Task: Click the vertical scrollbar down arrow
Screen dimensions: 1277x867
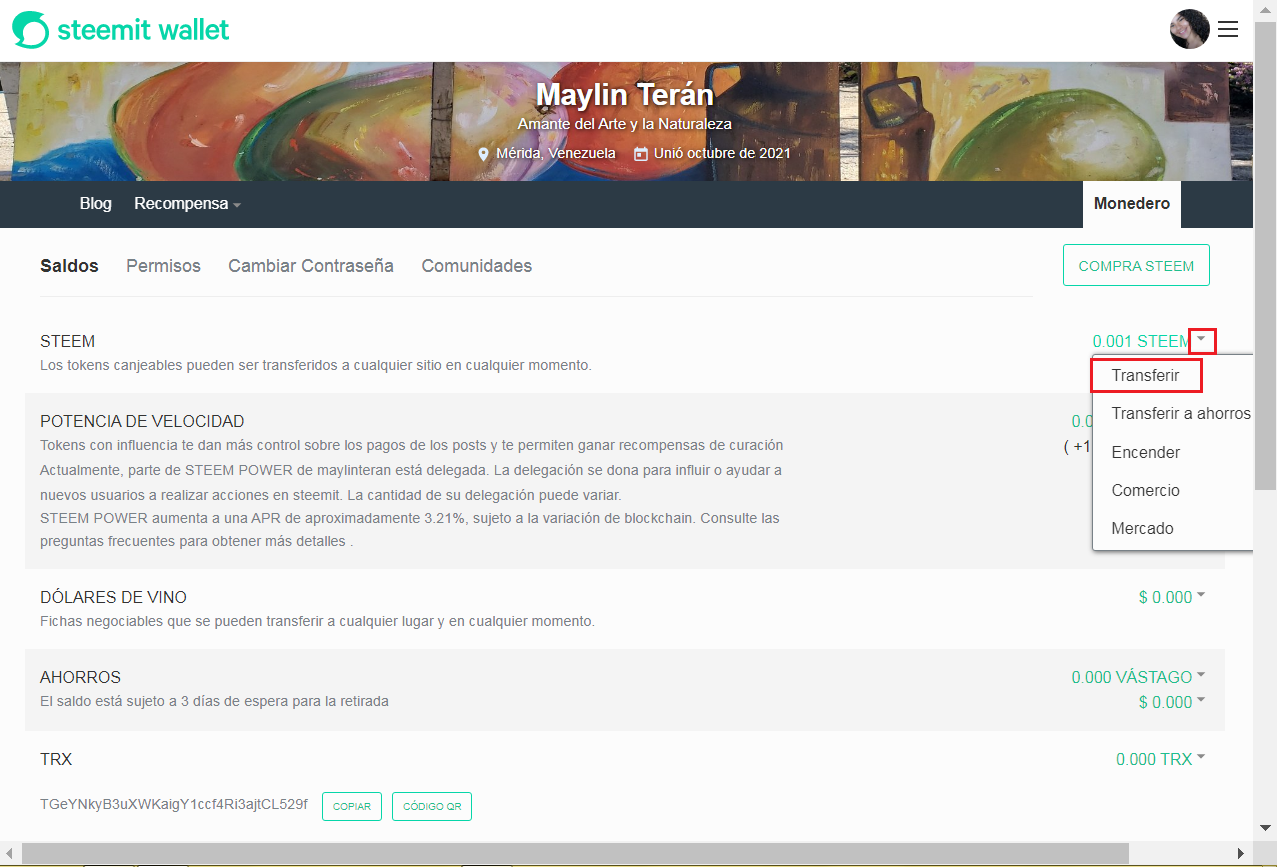Action: [x=1265, y=829]
